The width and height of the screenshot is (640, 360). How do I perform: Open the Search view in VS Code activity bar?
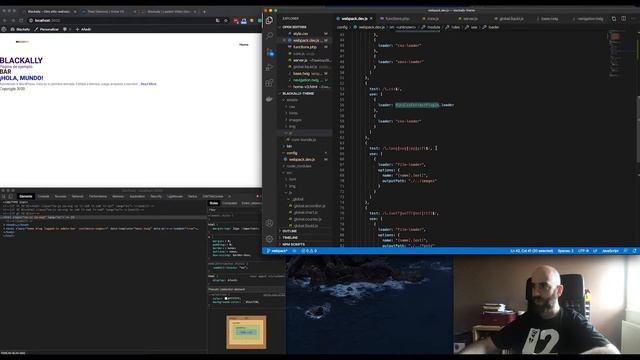click(269, 36)
